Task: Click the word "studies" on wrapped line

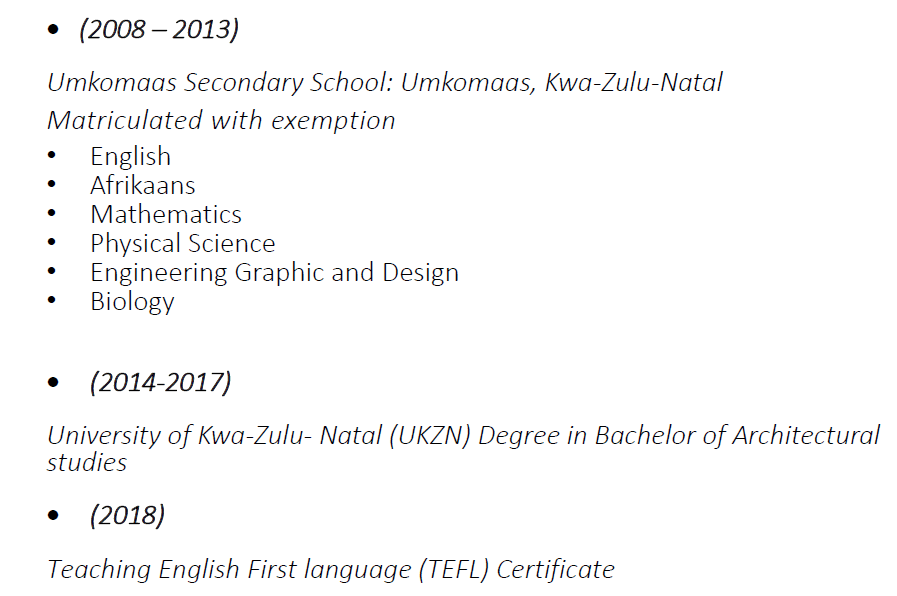Action: click(87, 462)
